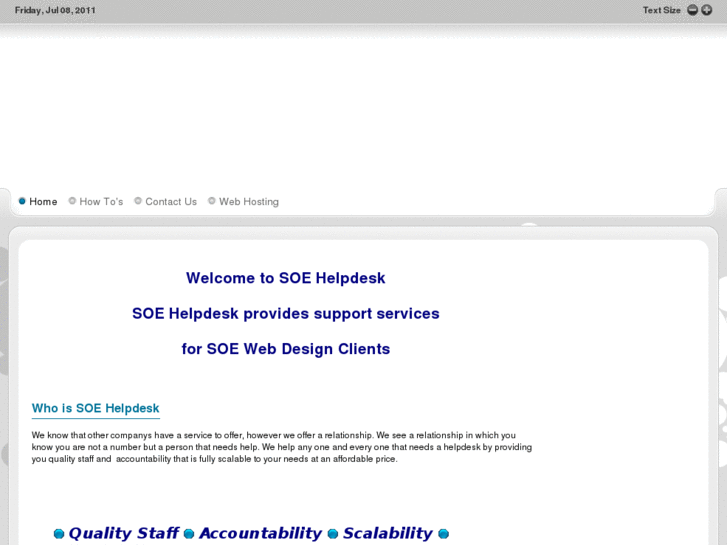
Task: Click the date Friday, Jul 08, 2011
Action: coord(55,10)
